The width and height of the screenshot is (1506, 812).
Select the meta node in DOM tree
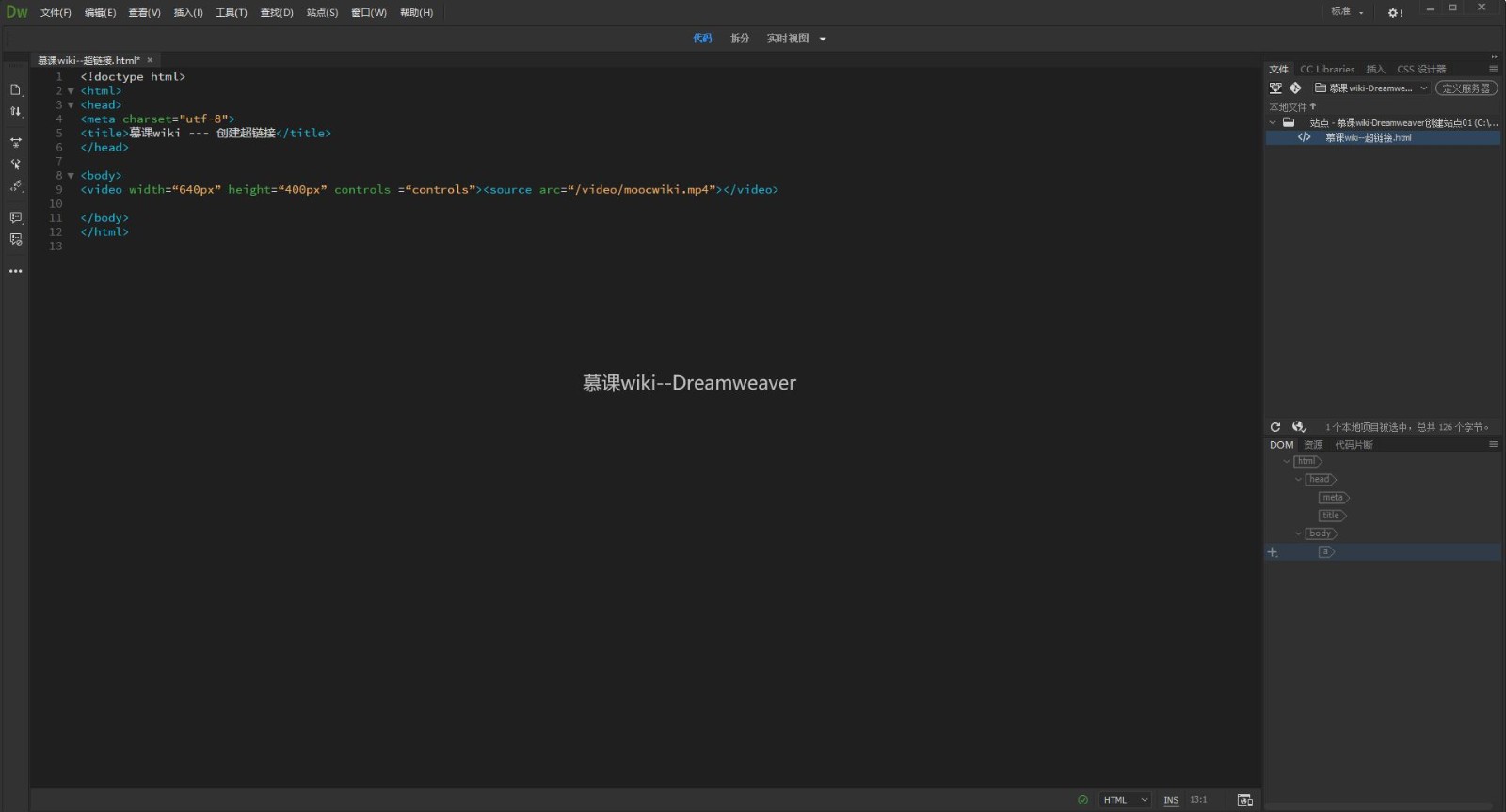tap(1333, 498)
